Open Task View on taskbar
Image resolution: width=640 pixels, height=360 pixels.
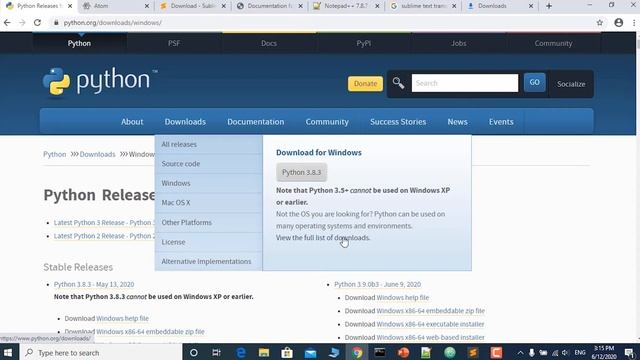point(217,353)
